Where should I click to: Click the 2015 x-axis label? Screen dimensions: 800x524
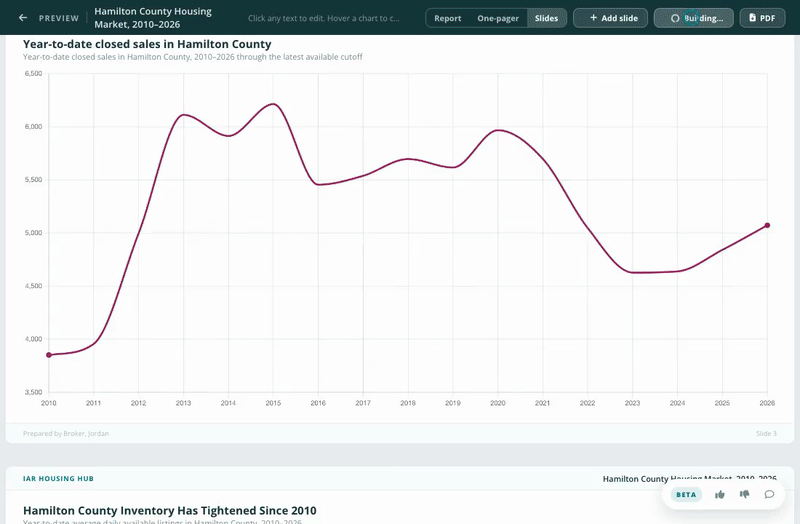(x=273, y=403)
